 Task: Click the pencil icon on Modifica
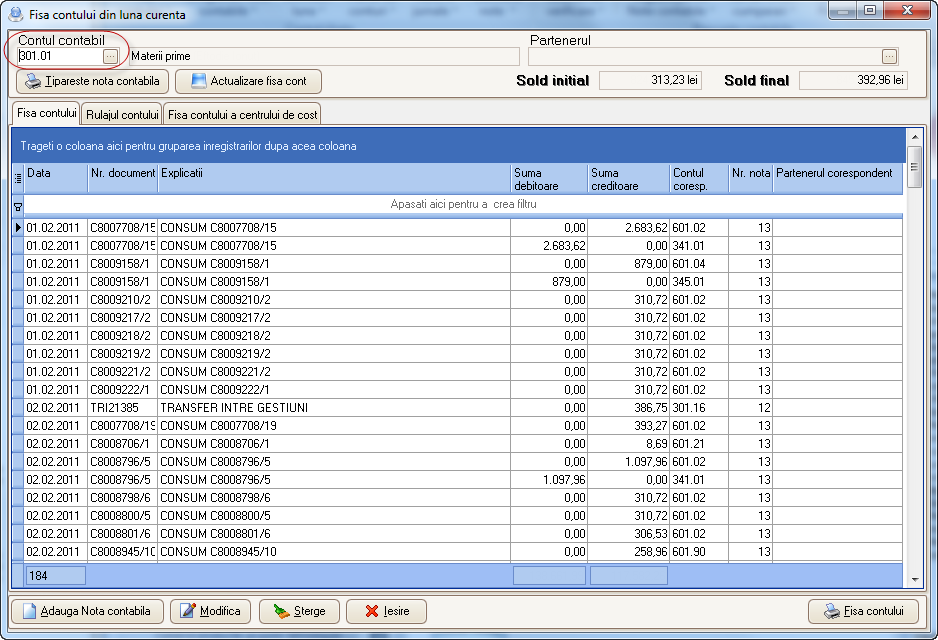[x=188, y=611]
